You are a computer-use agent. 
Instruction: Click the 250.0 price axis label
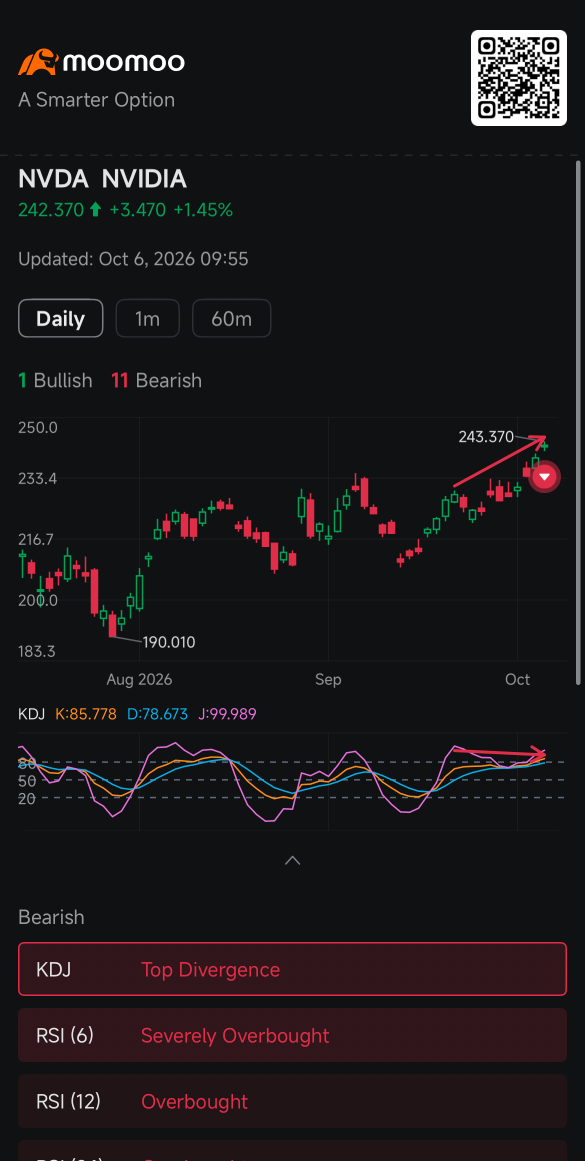pyautogui.click(x=39, y=428)
